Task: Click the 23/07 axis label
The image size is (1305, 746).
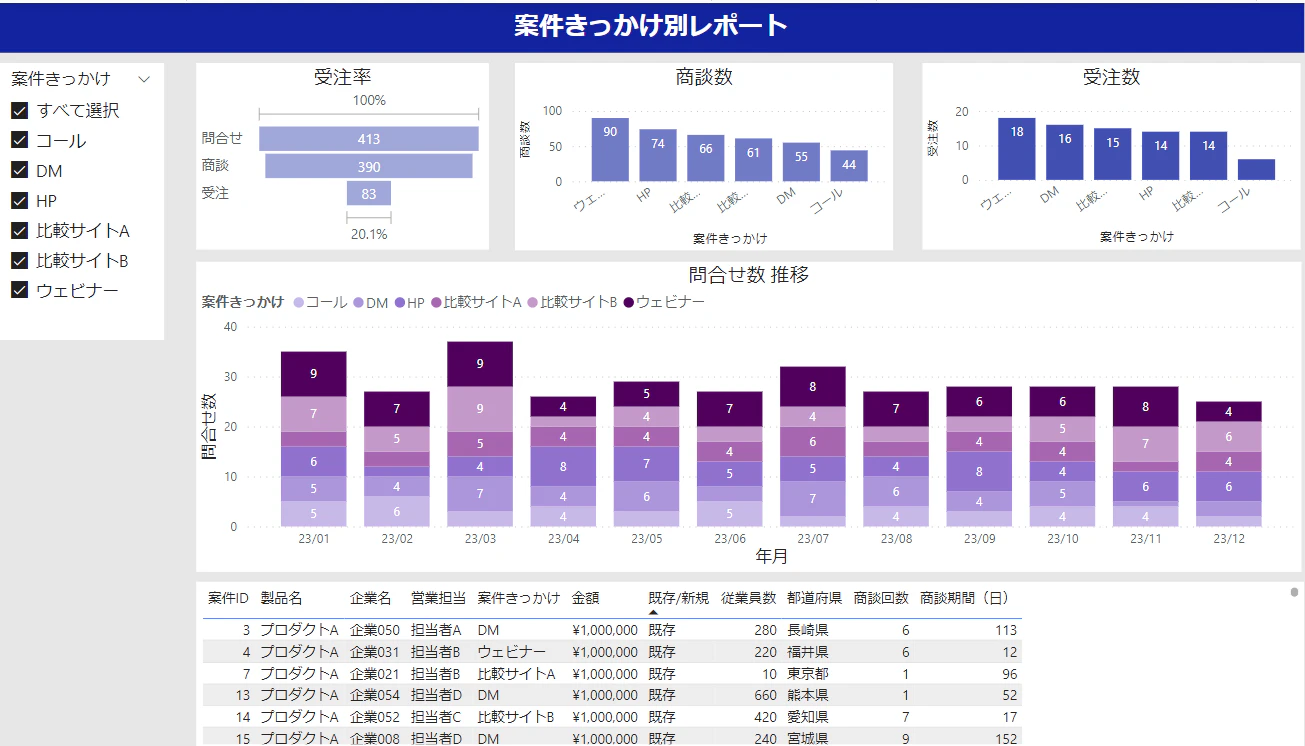Action: click(813, 538)
